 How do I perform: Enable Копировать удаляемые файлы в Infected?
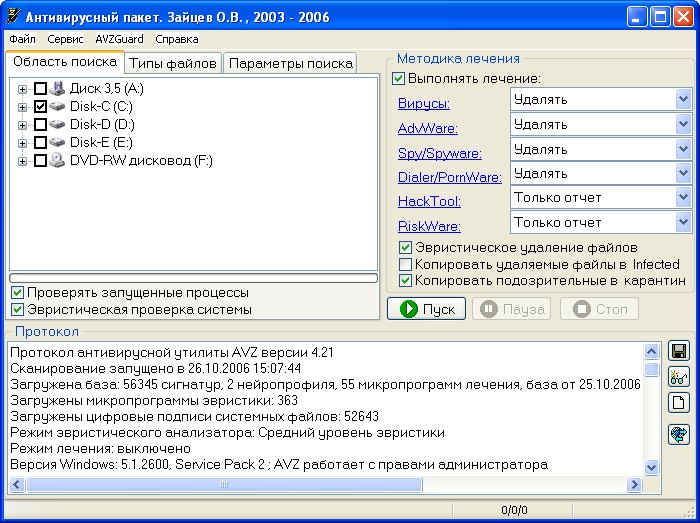pyautogui.click(x=405, y=264)
